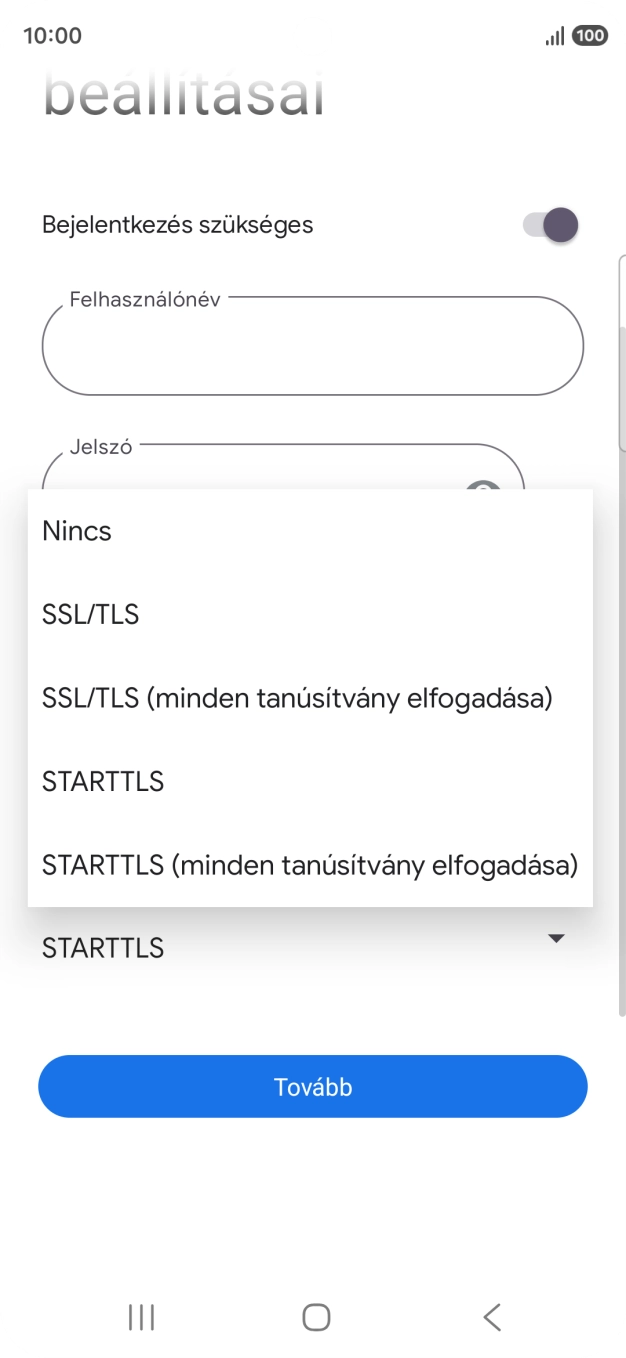This screenshot has width=626, height=1358.
Task: Tap the signal strength icon
Action: pos(553,34)
